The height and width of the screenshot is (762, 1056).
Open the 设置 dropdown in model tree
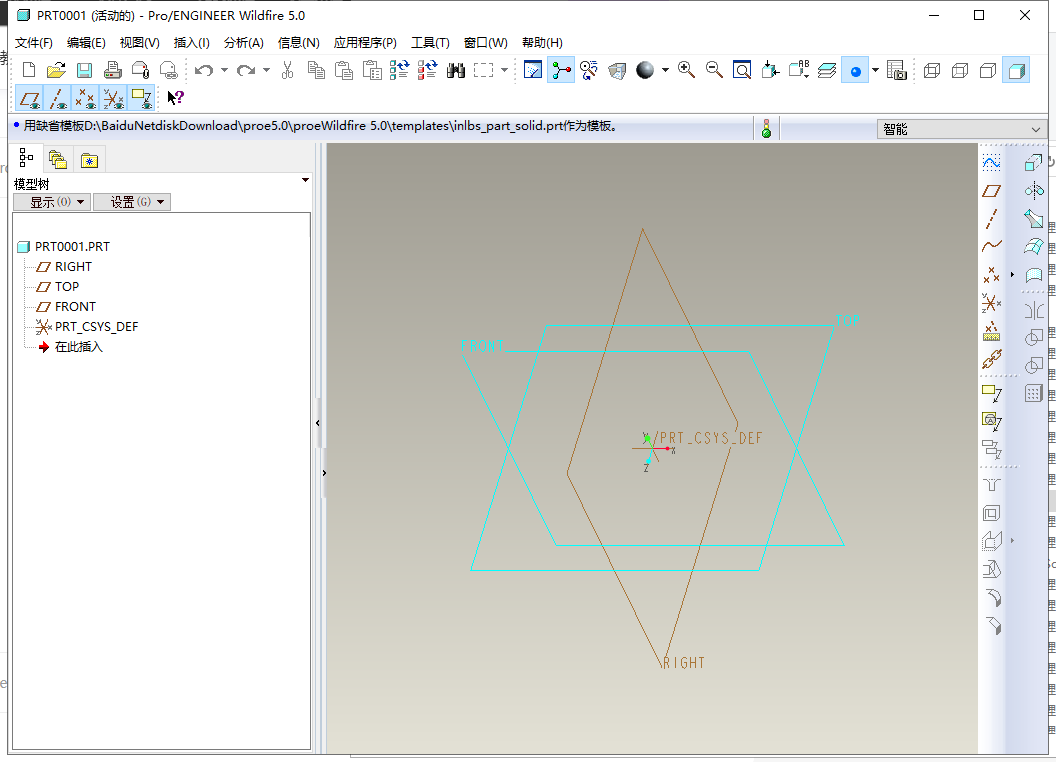pyautogui.click(x=131, y=202)
